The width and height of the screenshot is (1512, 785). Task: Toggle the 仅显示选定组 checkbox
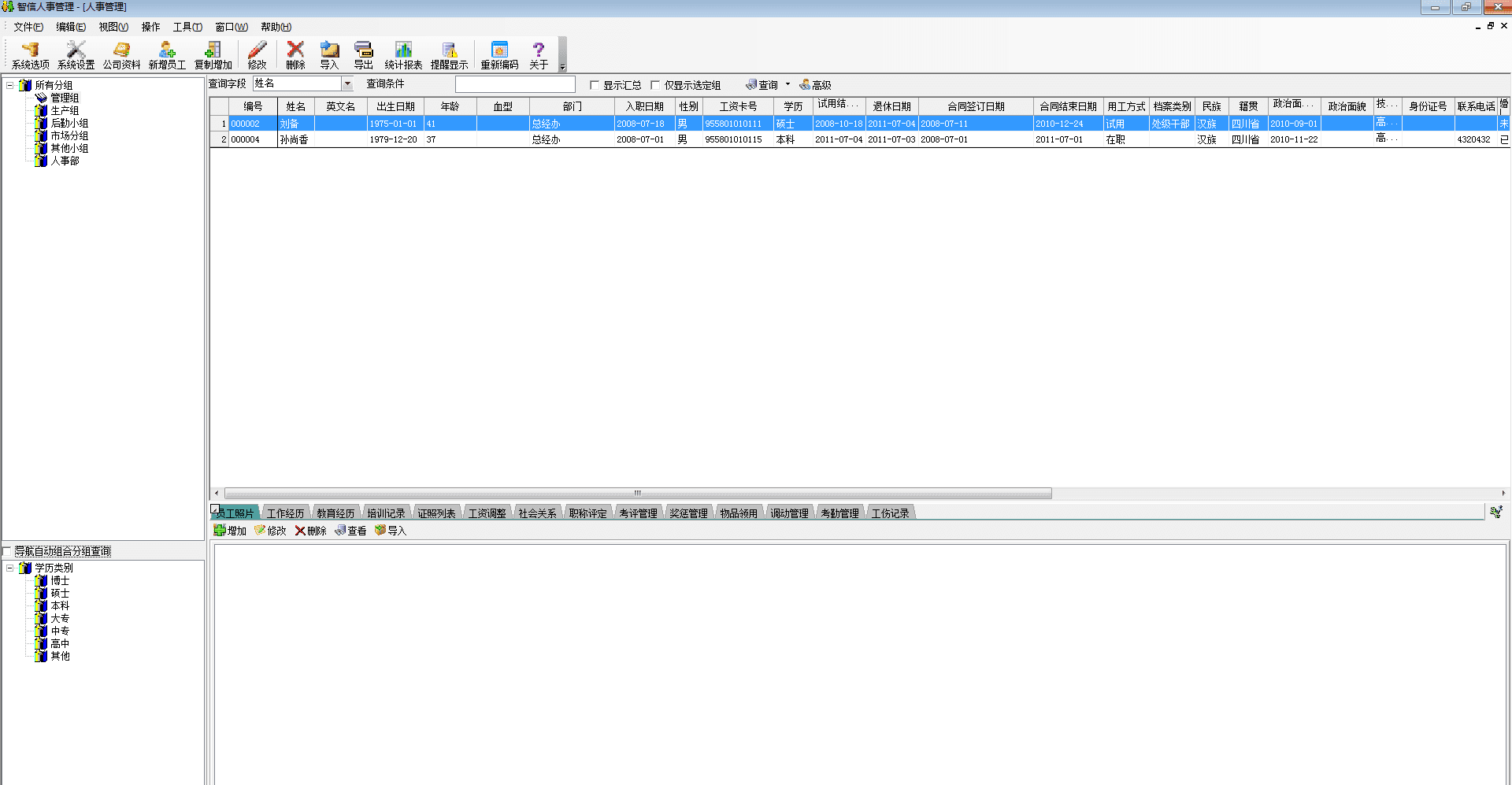(655, 85)
